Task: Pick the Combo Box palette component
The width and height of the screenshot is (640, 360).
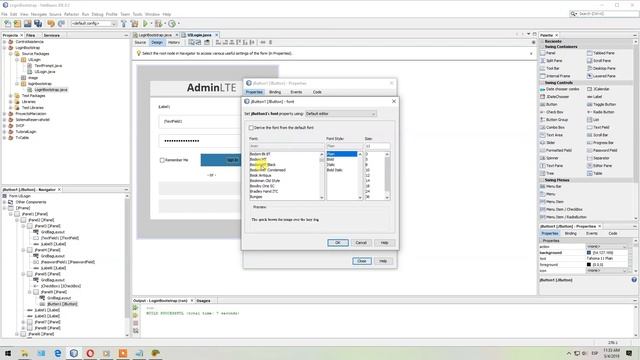Action: point(552,127)
